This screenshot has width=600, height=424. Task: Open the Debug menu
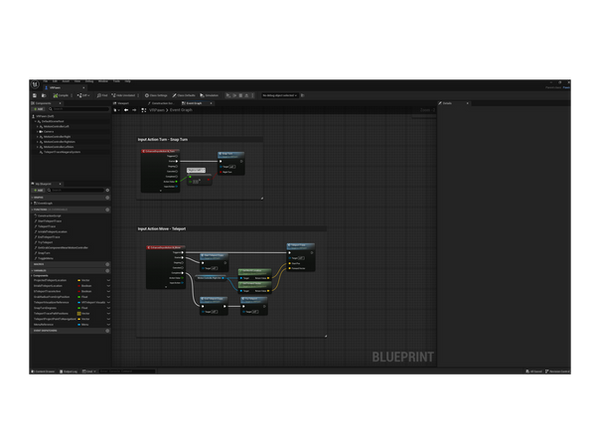89,81
